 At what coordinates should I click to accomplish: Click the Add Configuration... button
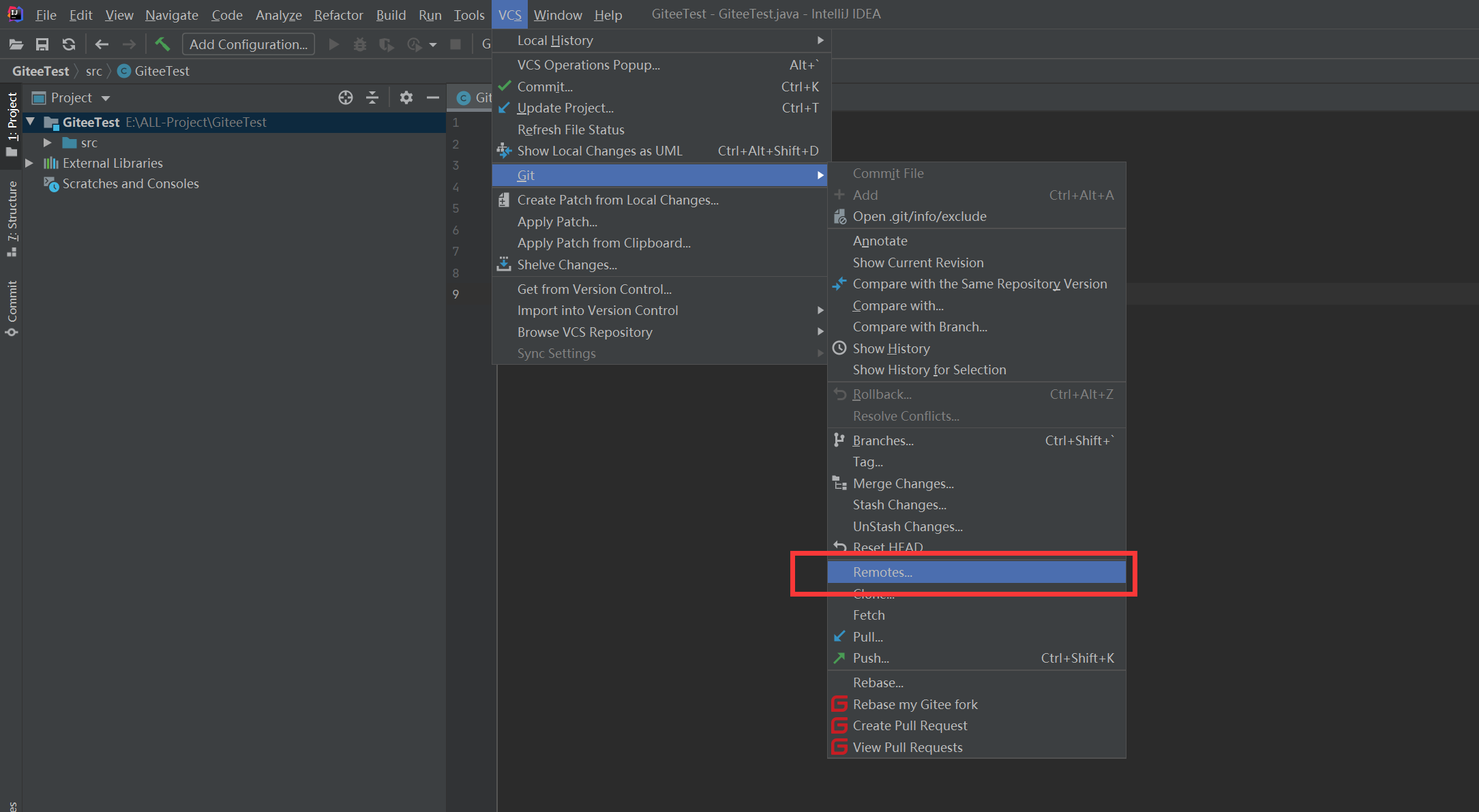(x=248, y=44)
